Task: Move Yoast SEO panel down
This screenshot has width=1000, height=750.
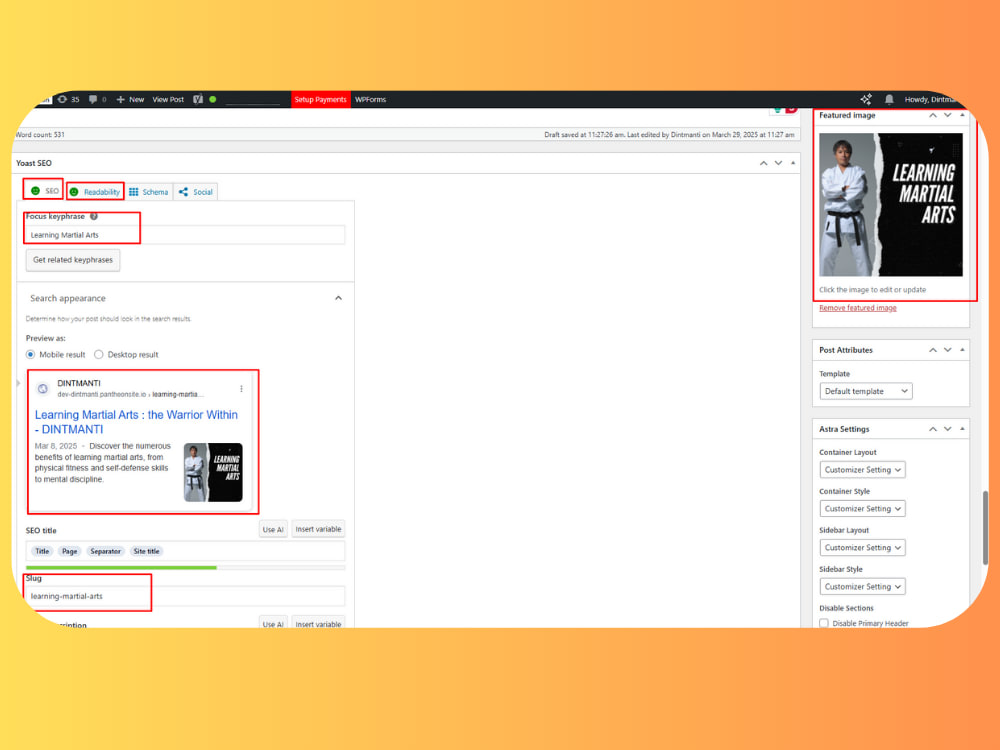Action: tap(778, 163)
